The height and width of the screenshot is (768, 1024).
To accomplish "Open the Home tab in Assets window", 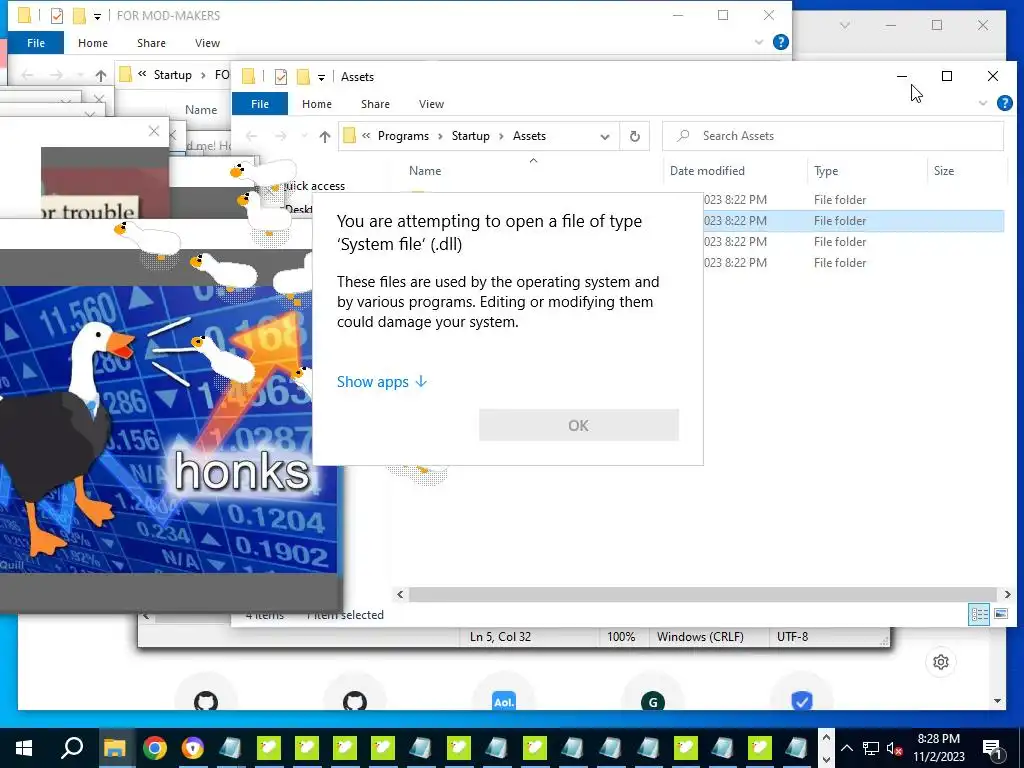I will point(317,104).
